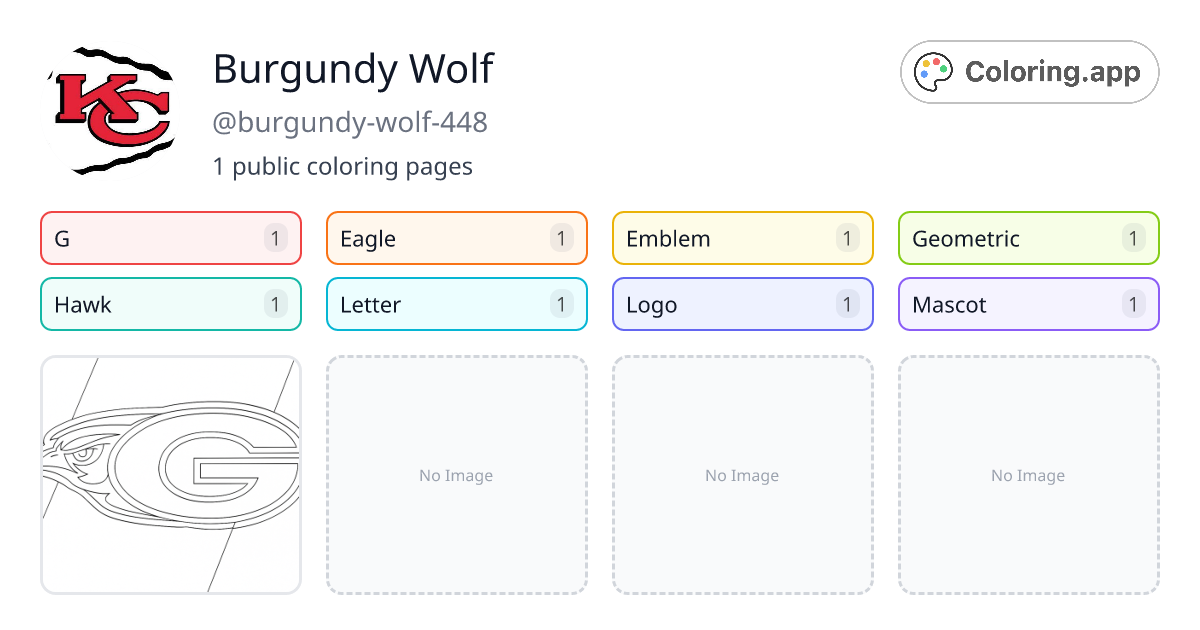The height and width of the screenshot is (630, 1200).
Task: Choose the Emblem tag
Action: tap(743, 238)
